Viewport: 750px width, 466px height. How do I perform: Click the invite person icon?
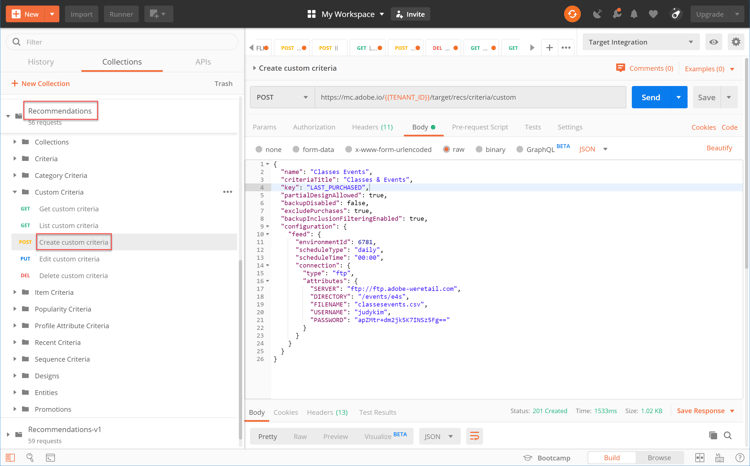399,14
